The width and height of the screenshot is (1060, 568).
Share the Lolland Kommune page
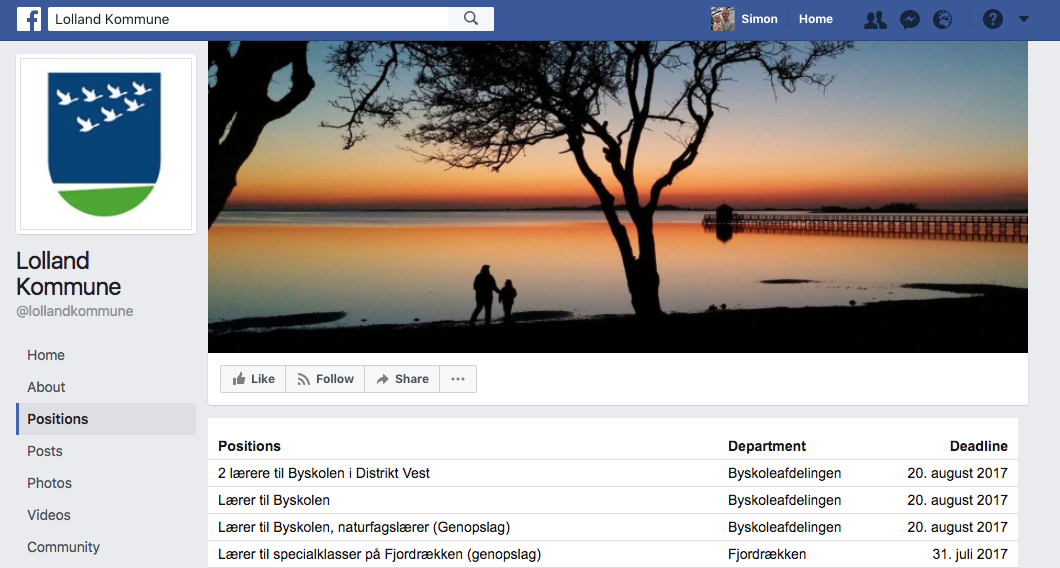(402, 379)
